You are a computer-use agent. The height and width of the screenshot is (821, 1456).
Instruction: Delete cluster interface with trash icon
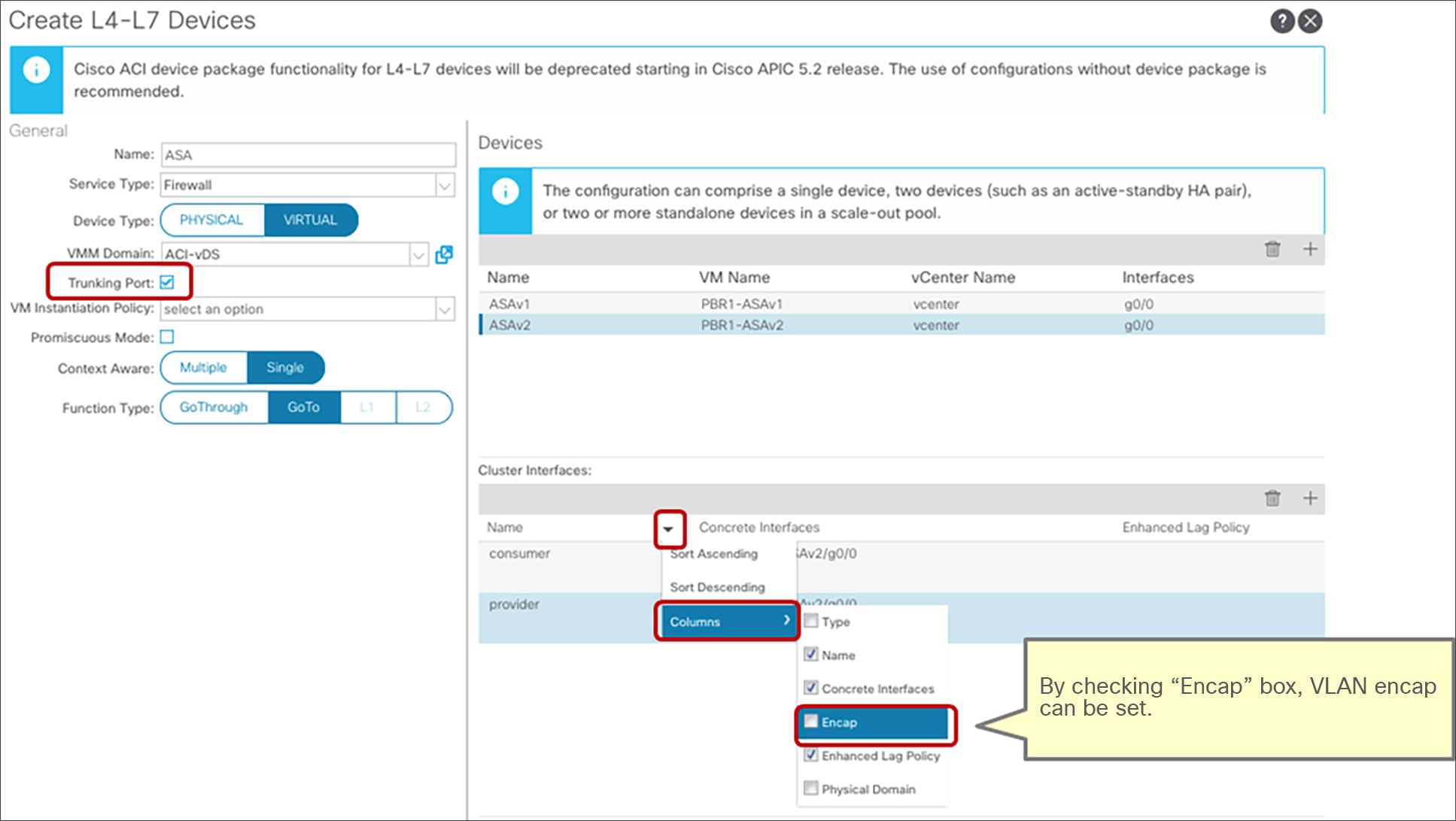click(1272, 498)
